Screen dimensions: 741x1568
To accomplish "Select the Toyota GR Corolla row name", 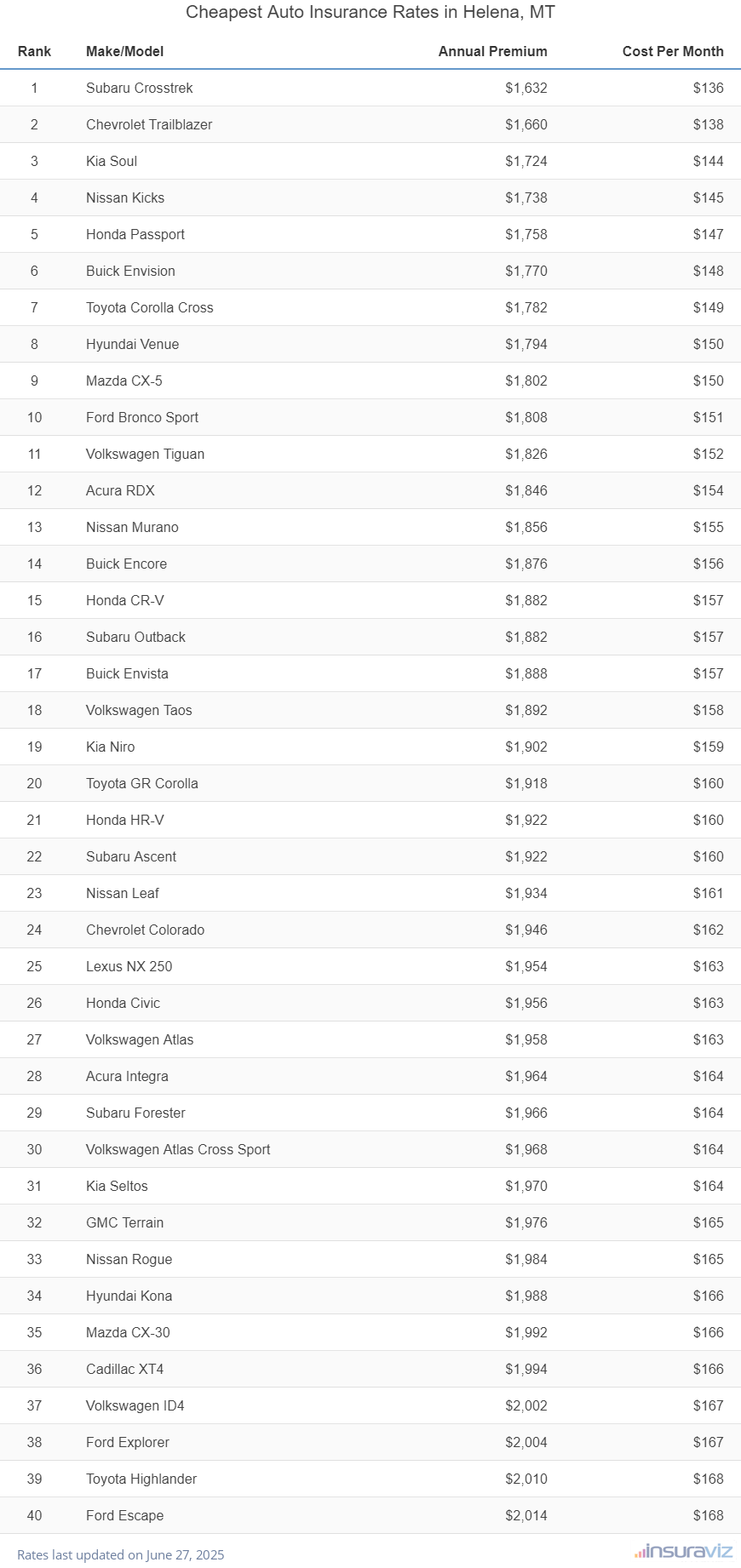I will click(x=142, y=783).
